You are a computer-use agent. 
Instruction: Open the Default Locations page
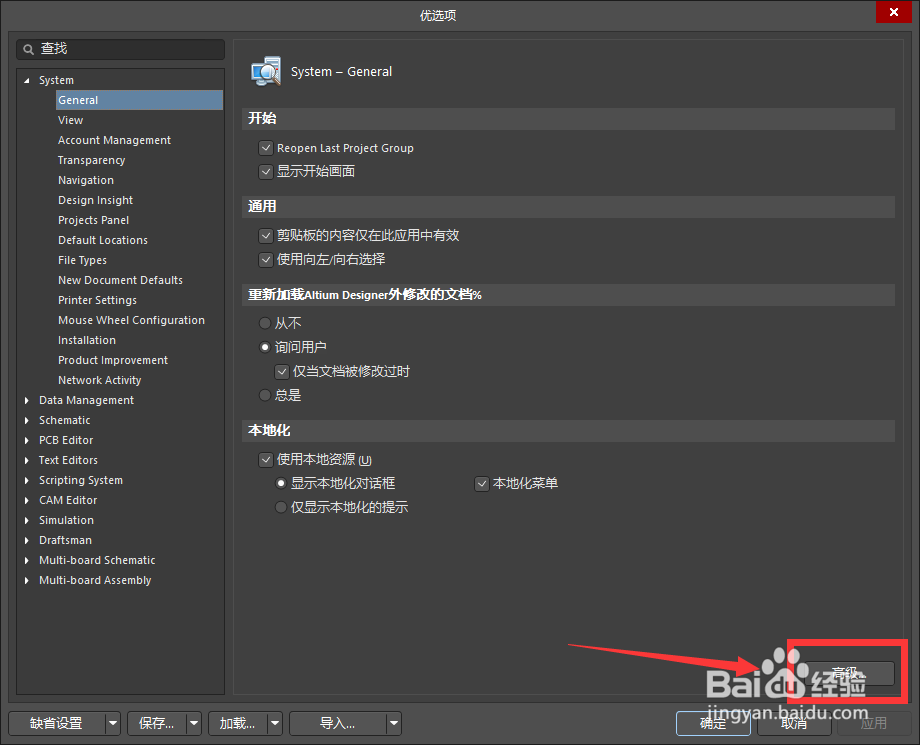[103, 240]
